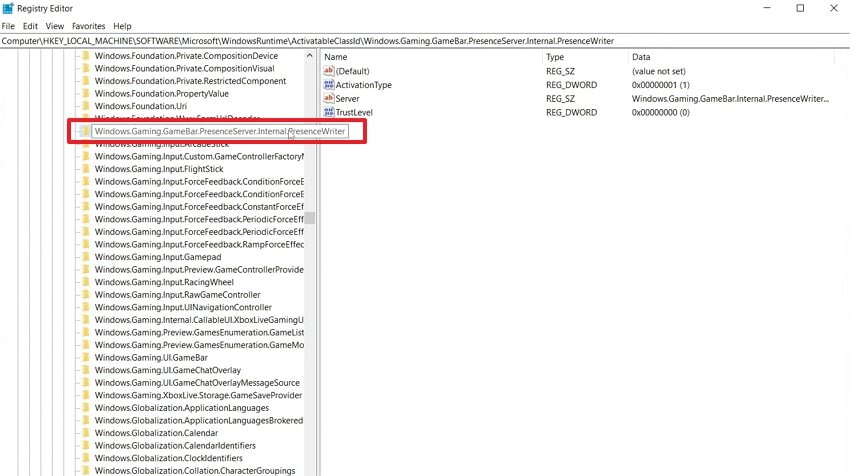850x476 pixels.
Task: Click the tree scrollbar up arrow
Action: click(310, 55)
